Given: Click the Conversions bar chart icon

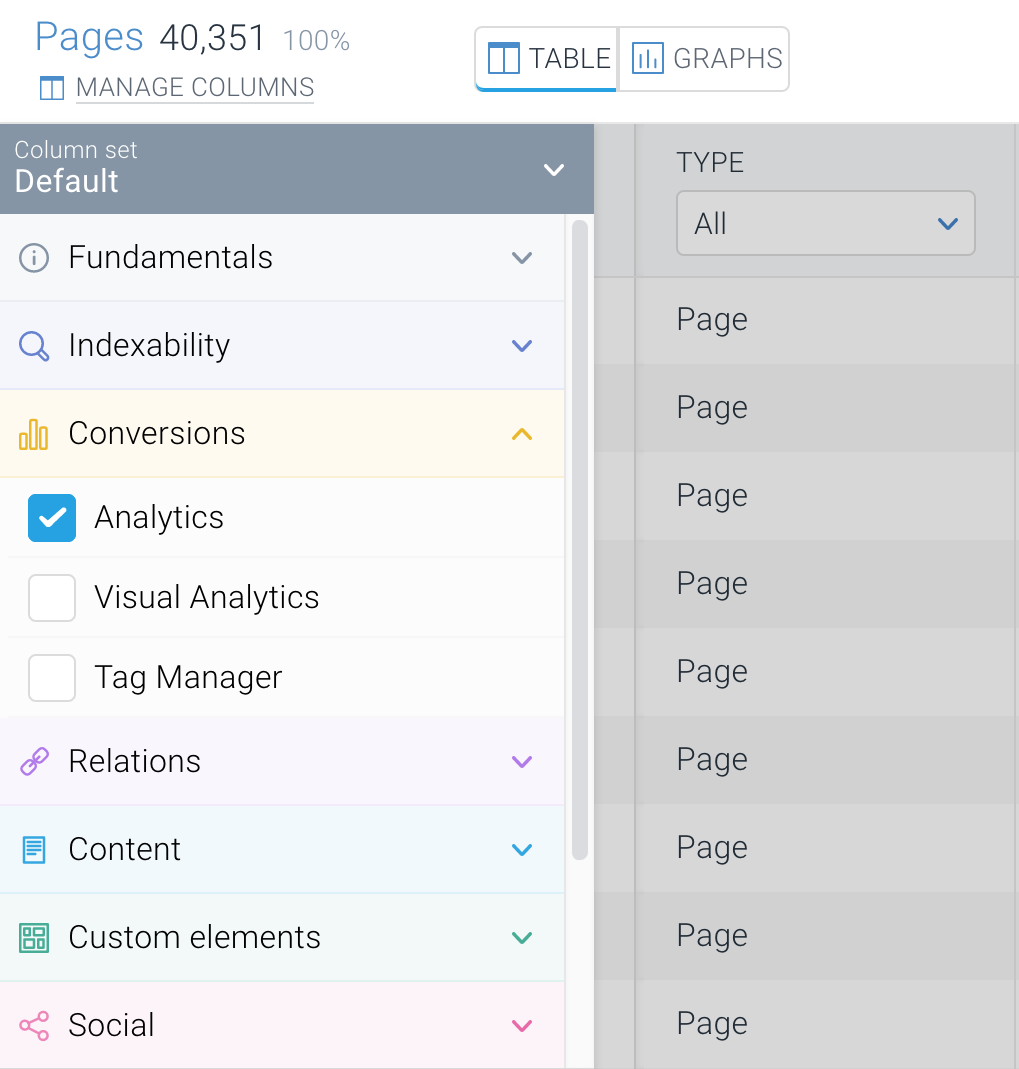Looking at the screenshot, I should [x=33, y=434].
